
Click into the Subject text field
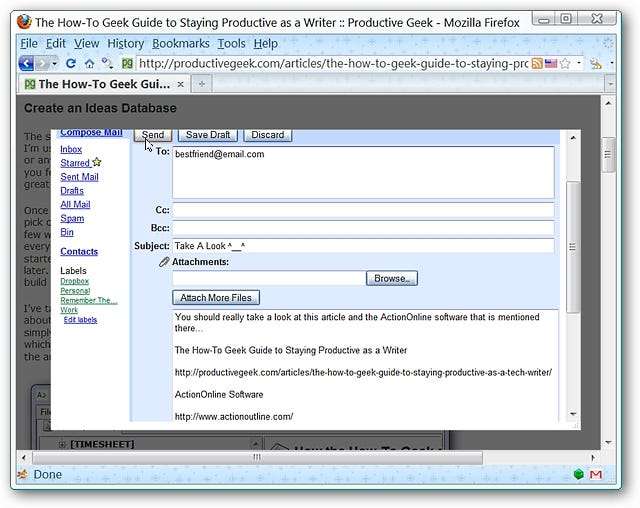[x=362, y=246]
